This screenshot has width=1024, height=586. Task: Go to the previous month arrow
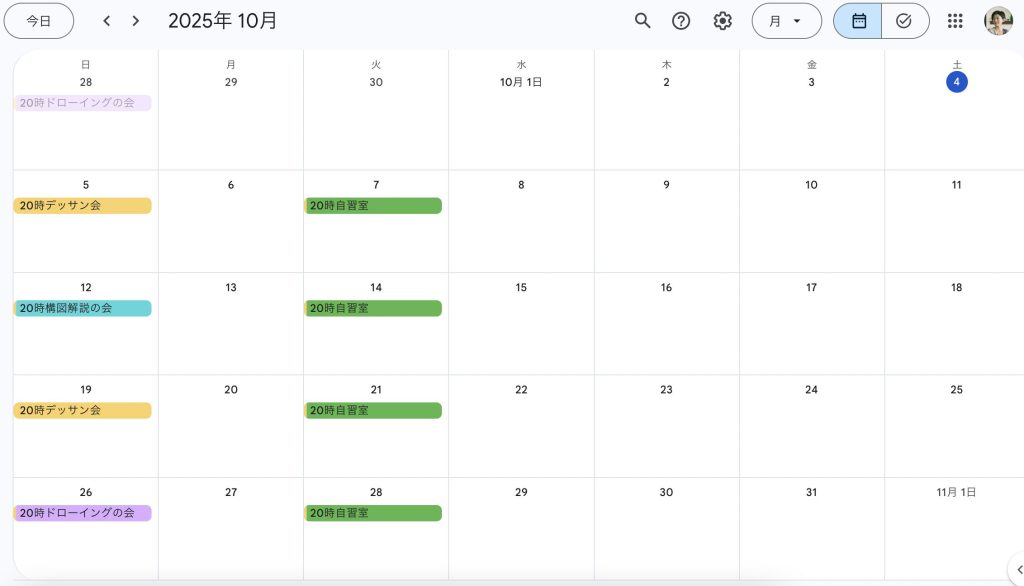pos(107,21)
